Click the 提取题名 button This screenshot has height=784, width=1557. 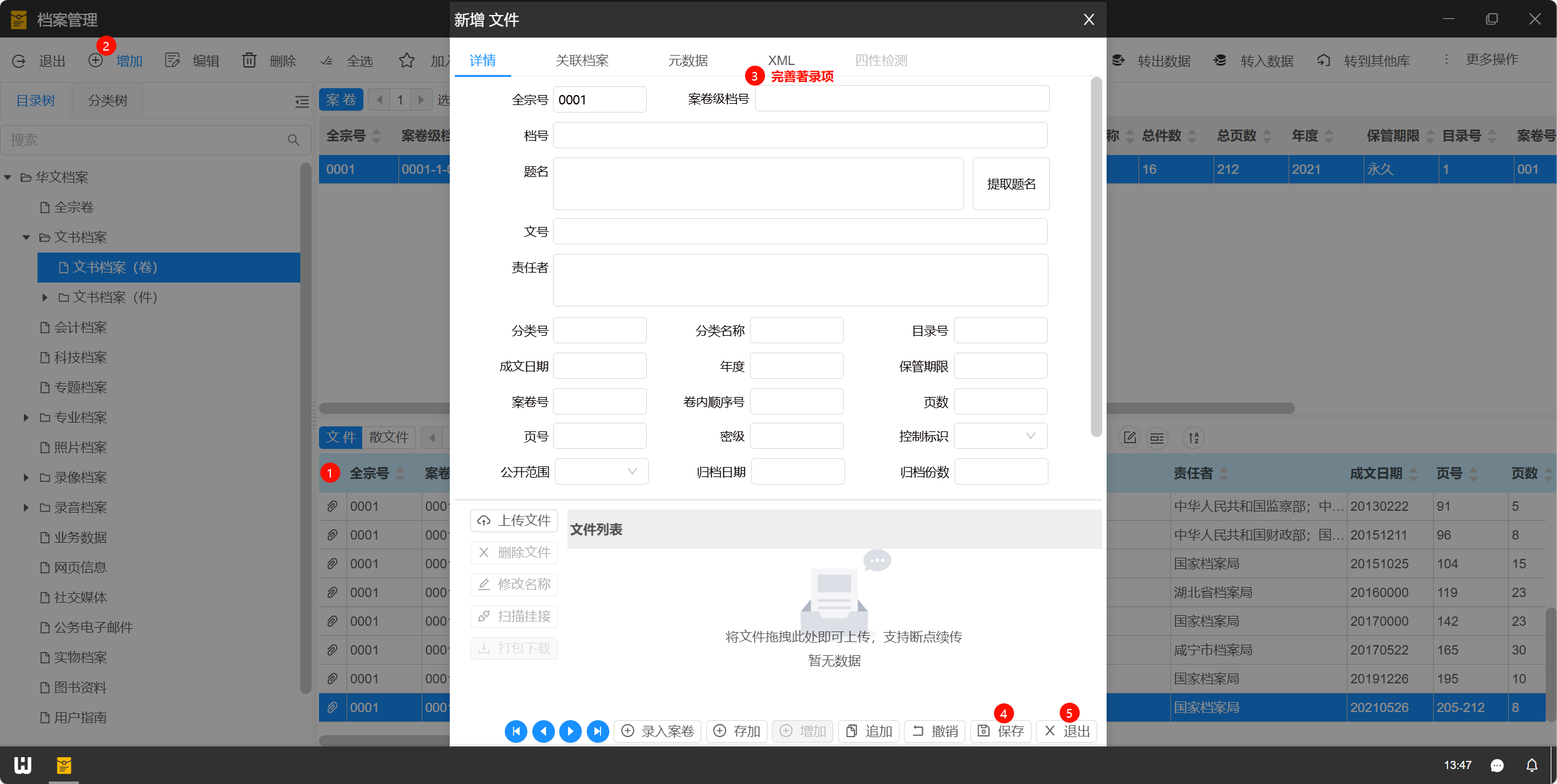point(1010,184)
